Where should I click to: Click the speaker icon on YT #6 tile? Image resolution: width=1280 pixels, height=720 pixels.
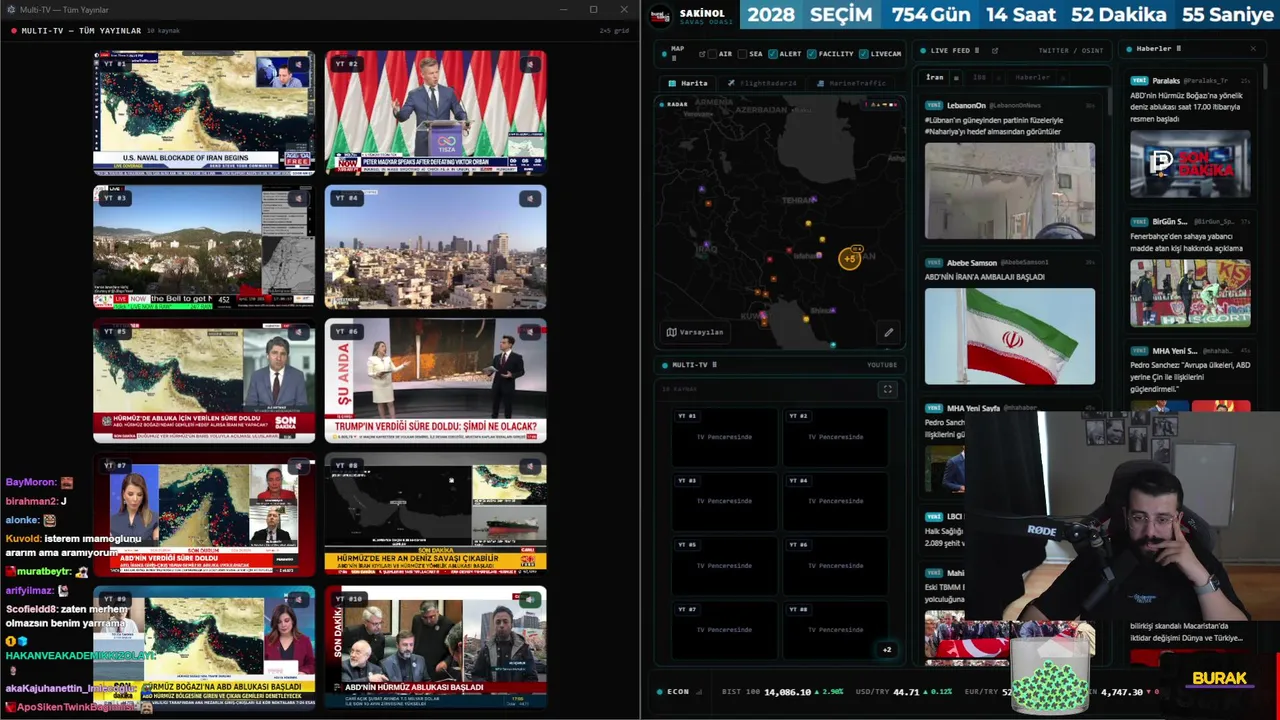coord(530,331)
